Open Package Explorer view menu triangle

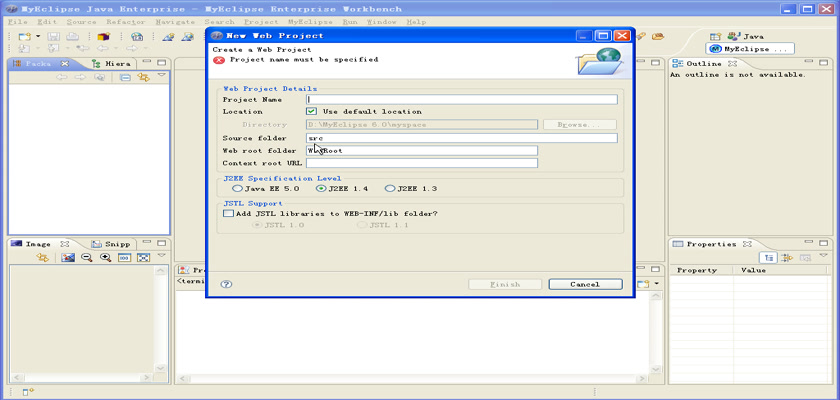161,76
